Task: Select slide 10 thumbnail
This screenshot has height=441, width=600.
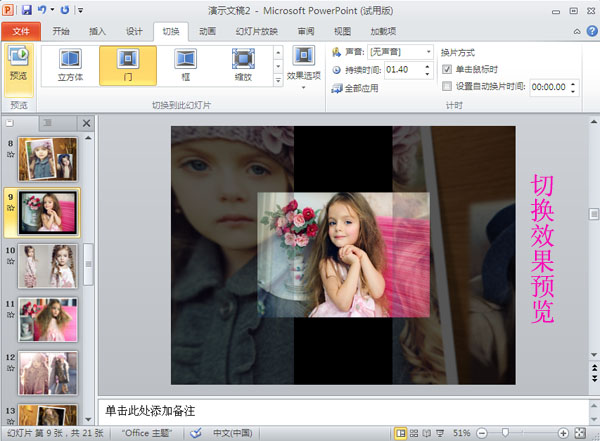Action: (48, 265)
